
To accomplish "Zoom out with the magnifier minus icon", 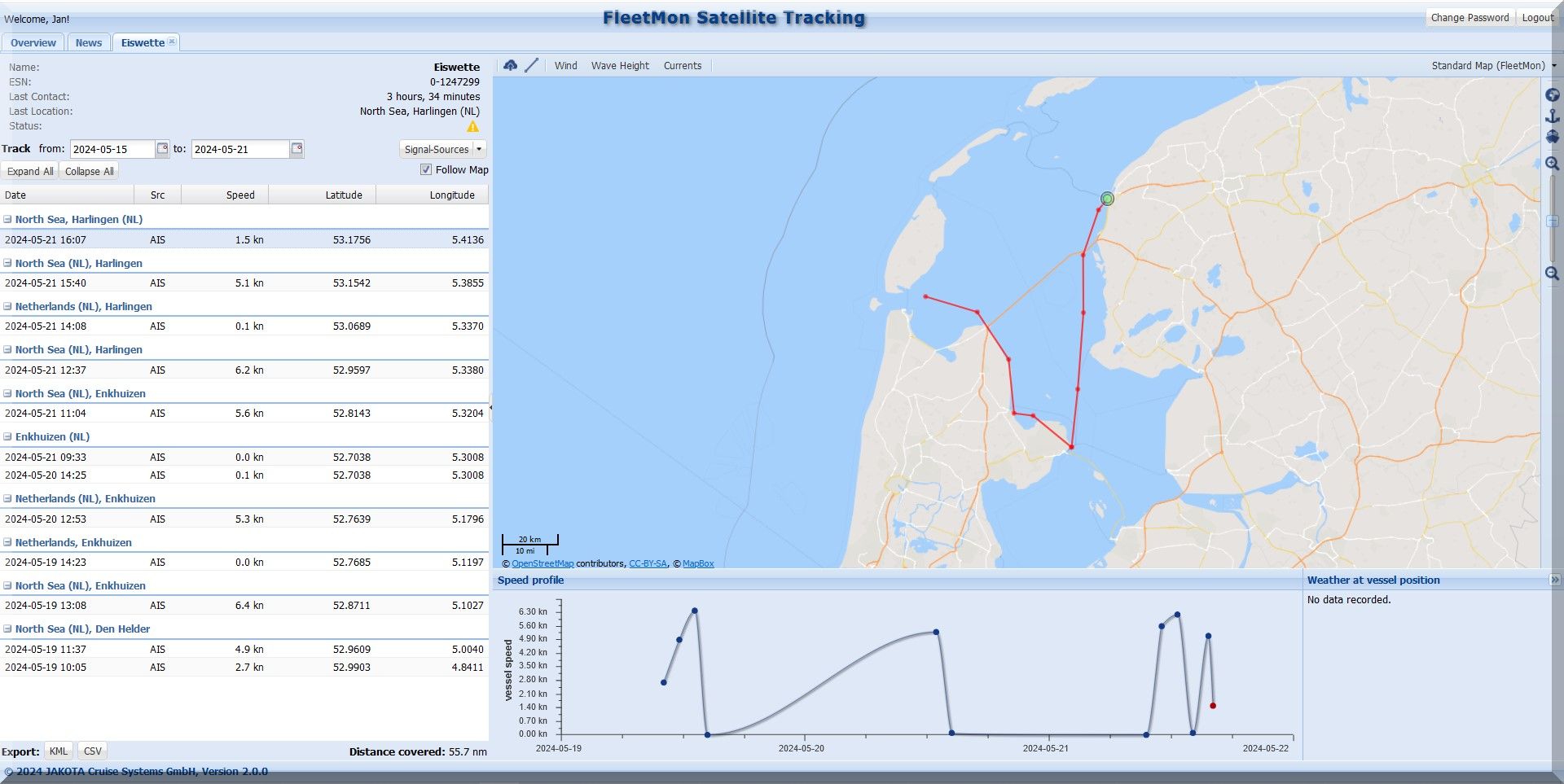I will (x=1553, y=274).
